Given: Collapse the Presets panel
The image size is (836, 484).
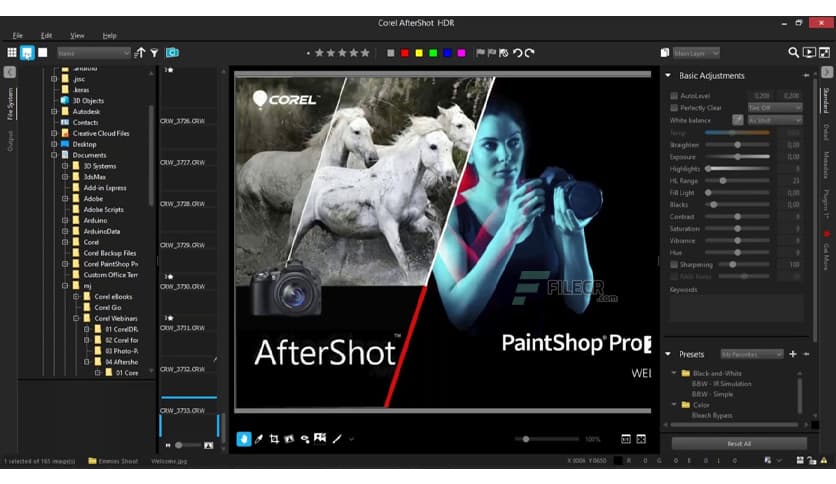Looking at the screenshot, I should click(x=668, y=354).
